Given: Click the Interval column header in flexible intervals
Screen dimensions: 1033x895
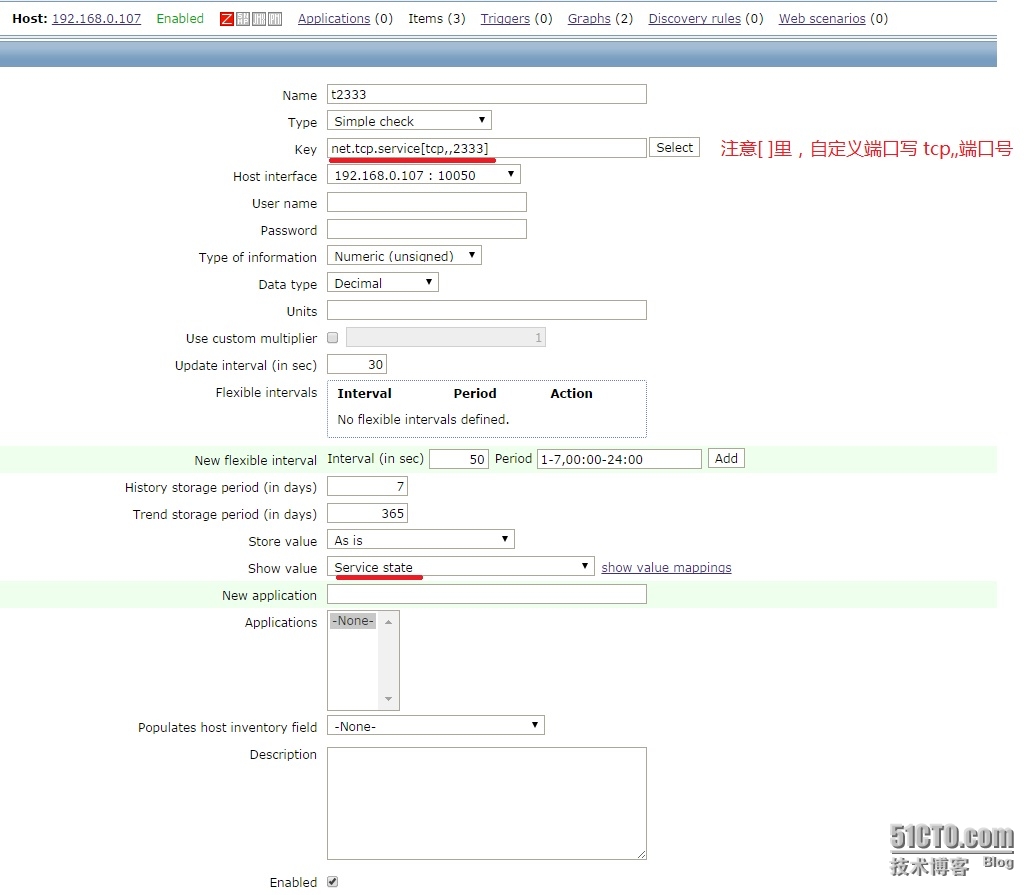Looking at the screenshot, I should coord(364,393).
